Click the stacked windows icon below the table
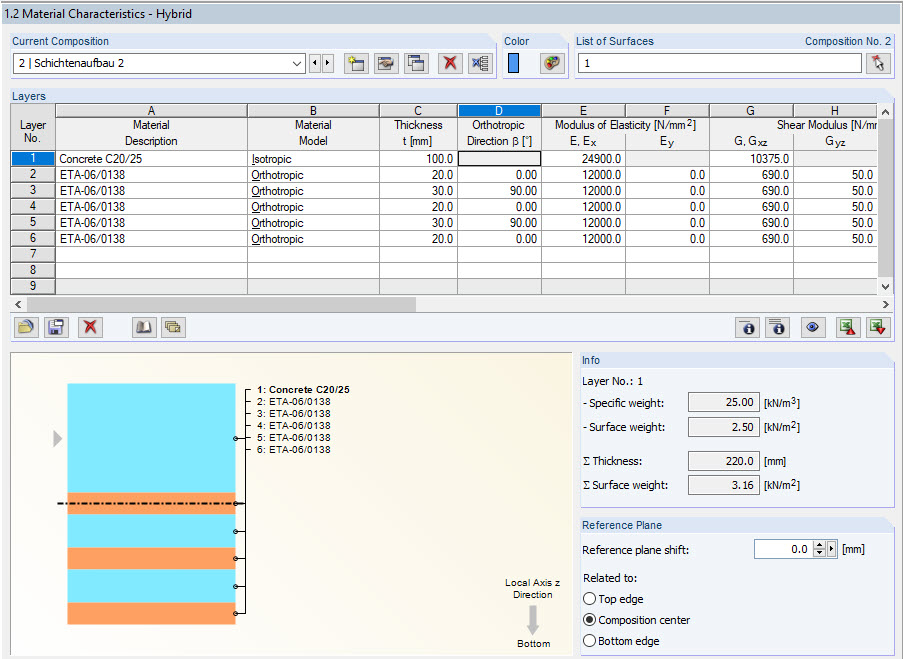This screenshot has height=659, width=903. [x=173, y=327]
